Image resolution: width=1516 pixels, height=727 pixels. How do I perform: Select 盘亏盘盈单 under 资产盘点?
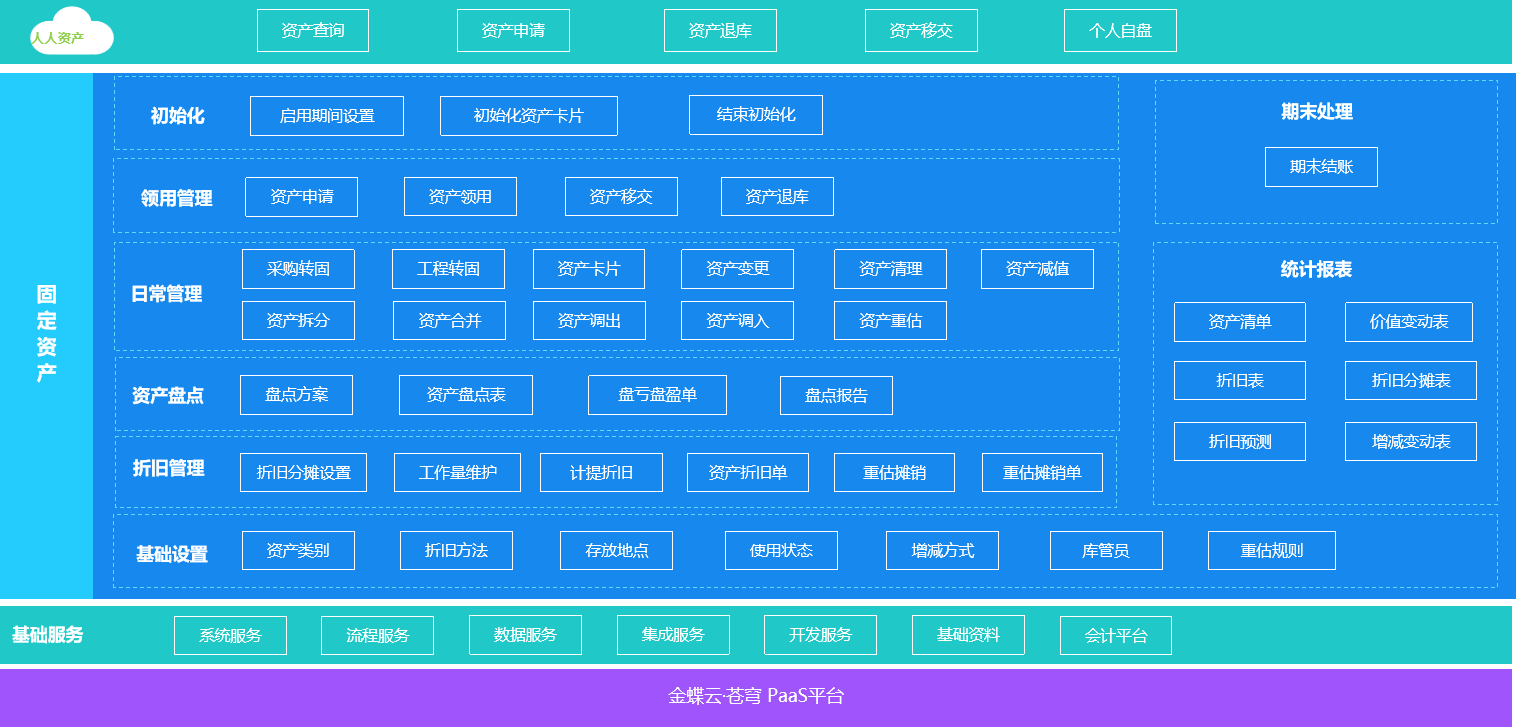coord(657,395)
